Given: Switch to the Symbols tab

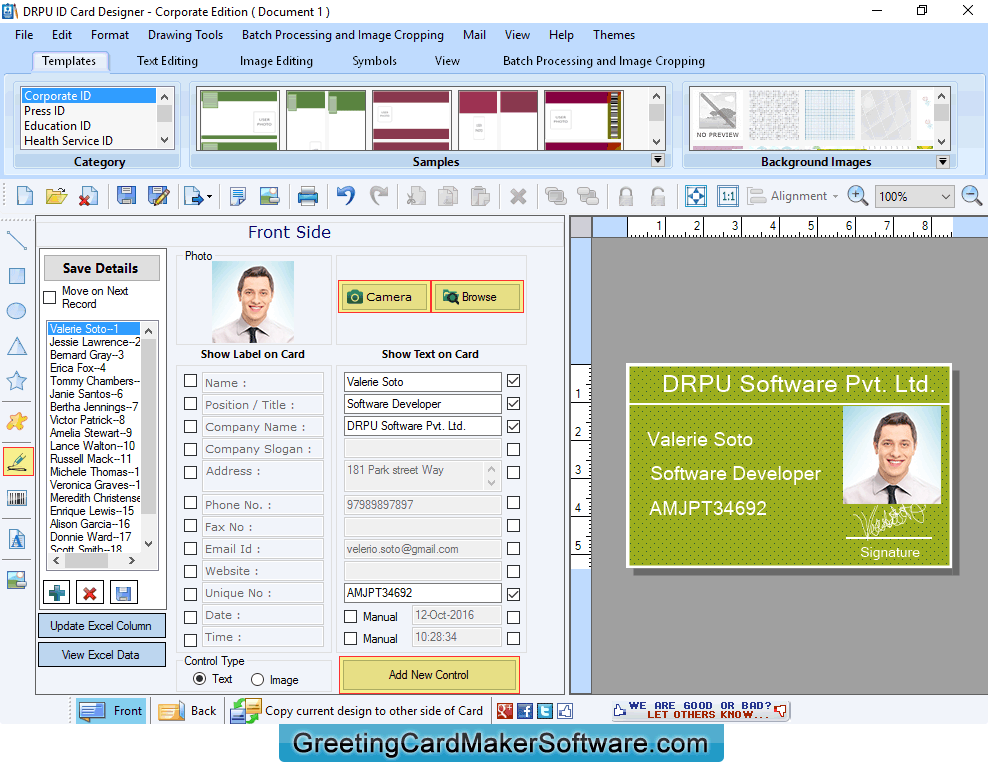Looking at the screenshot, I should tap(374, 61).
